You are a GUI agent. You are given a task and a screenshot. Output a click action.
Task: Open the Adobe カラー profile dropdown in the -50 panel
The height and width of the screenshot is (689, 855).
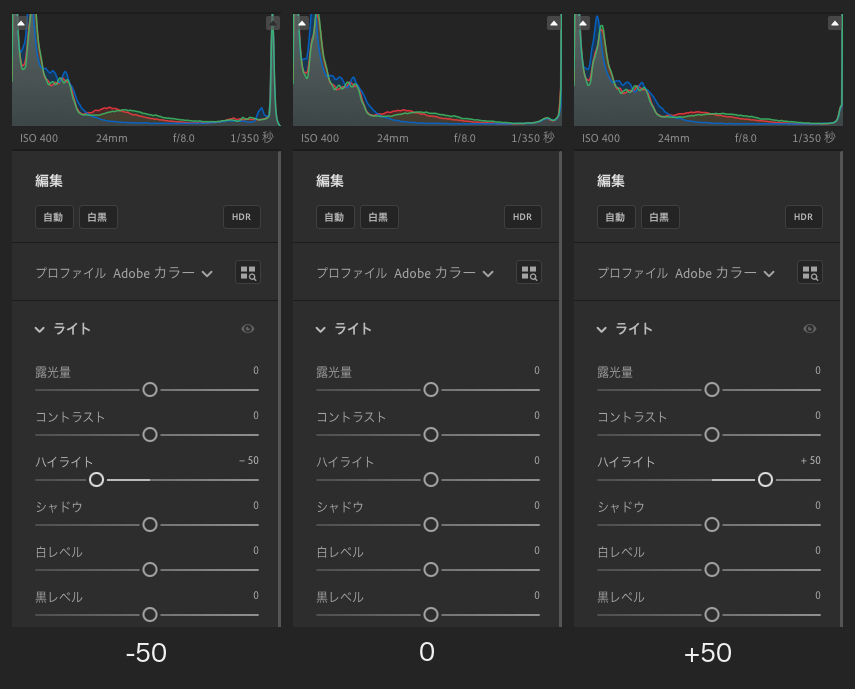click(x=162, y=273)
